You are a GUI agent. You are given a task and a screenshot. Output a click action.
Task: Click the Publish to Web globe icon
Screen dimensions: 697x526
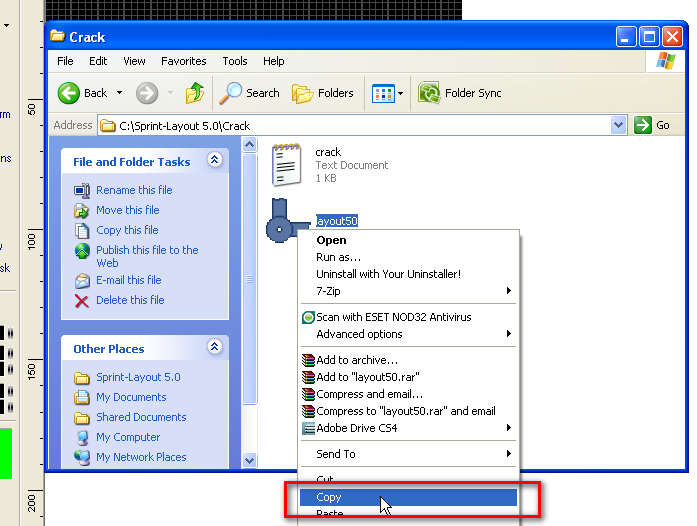[x=82, y=251]
